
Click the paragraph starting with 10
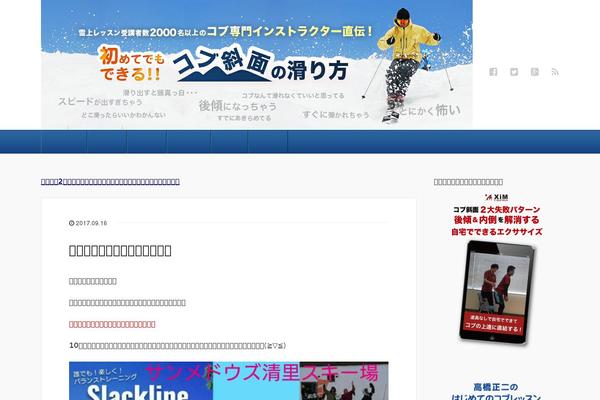coord(178,346)
